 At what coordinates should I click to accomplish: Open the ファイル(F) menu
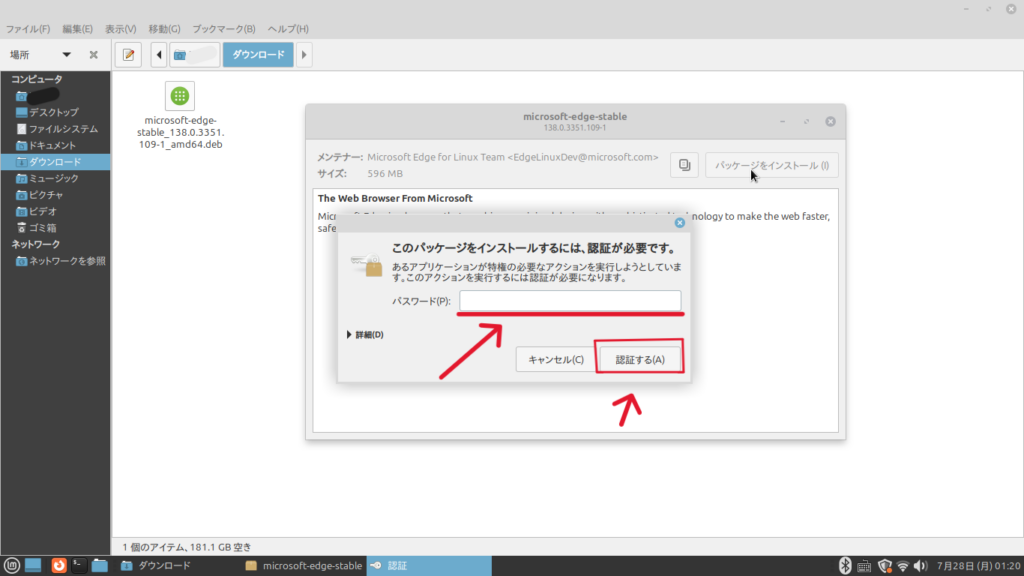pyautogui.click(x=27, y=29)
